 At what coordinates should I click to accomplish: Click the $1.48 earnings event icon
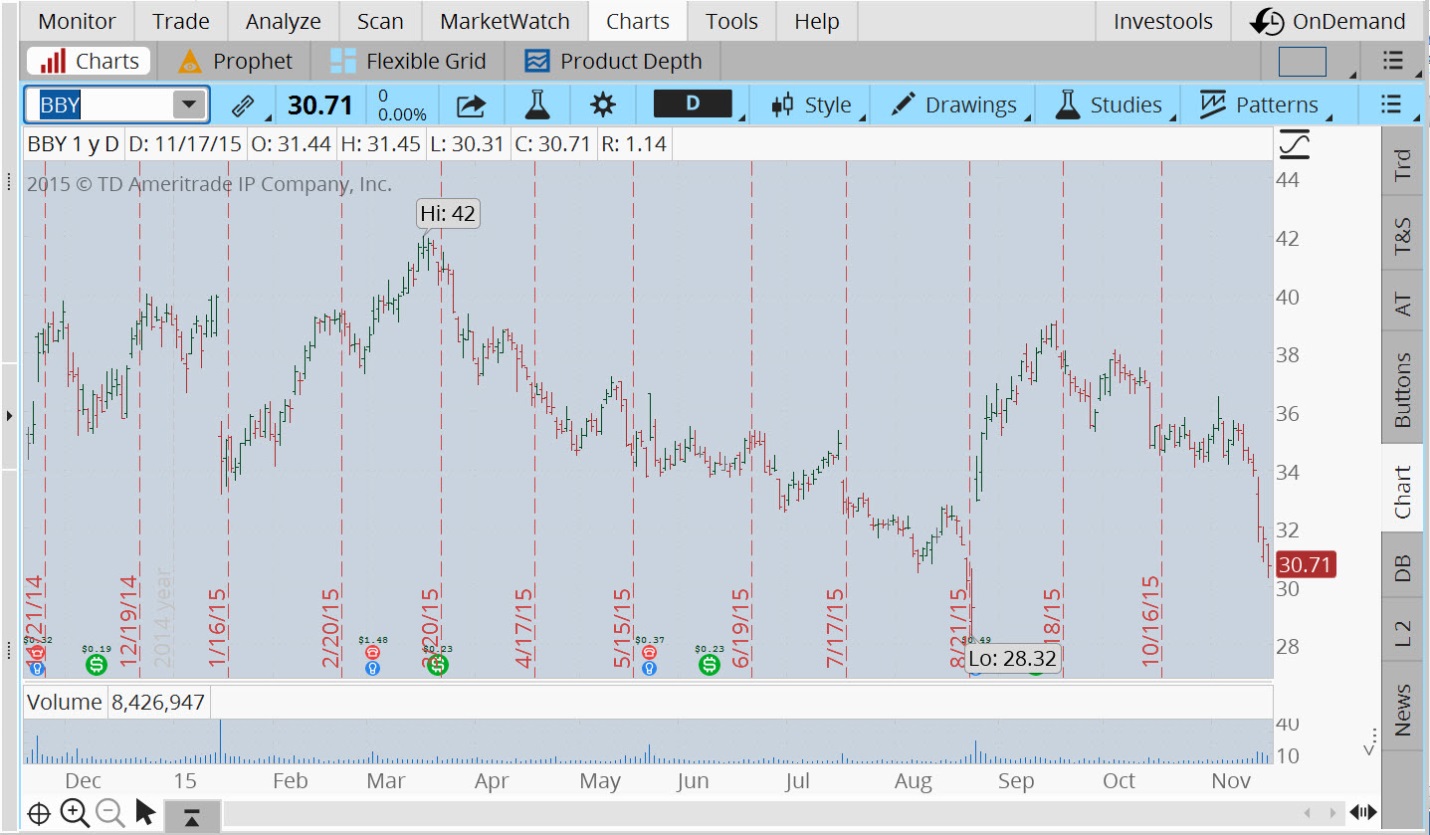pyautogui.click(x=372, y=651)
